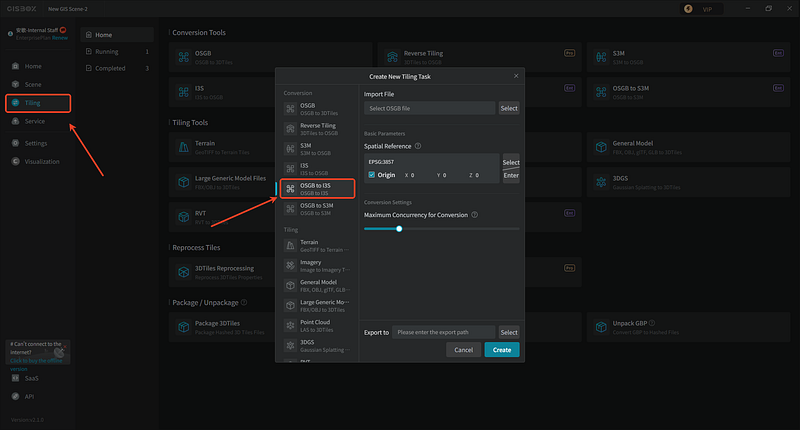Viewport: 800px width, 430px height.
Task: Click the API icon in sidebar
Action: [x=15, y=396]
